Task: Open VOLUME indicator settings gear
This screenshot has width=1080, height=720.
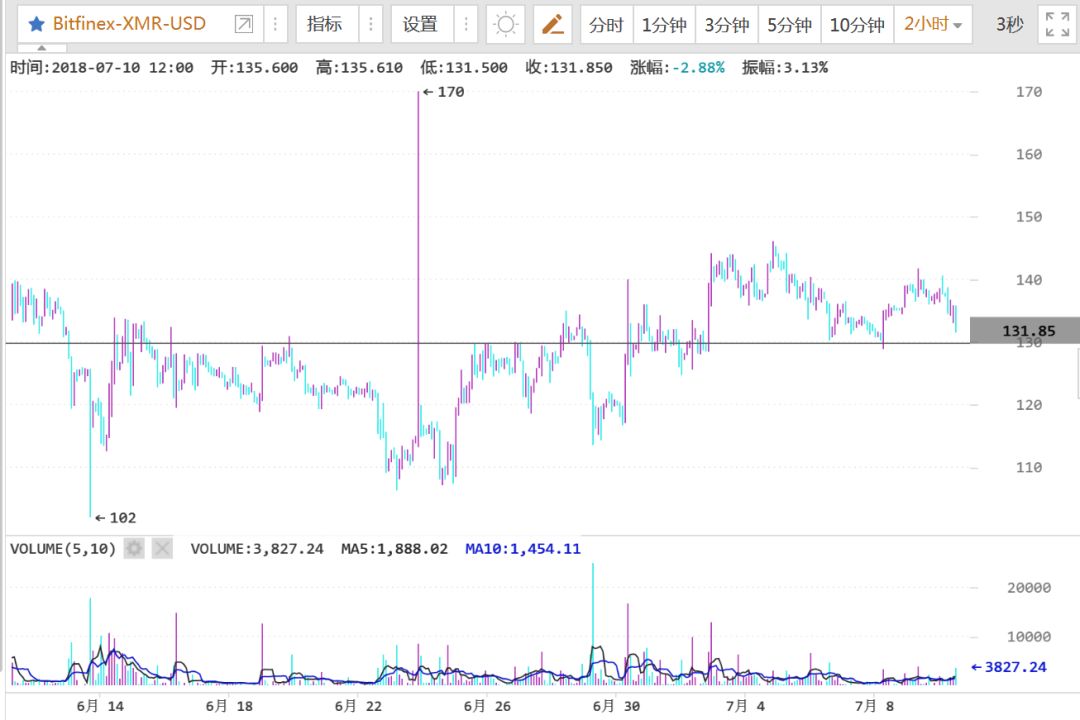Action: click(x=134, y=548)
